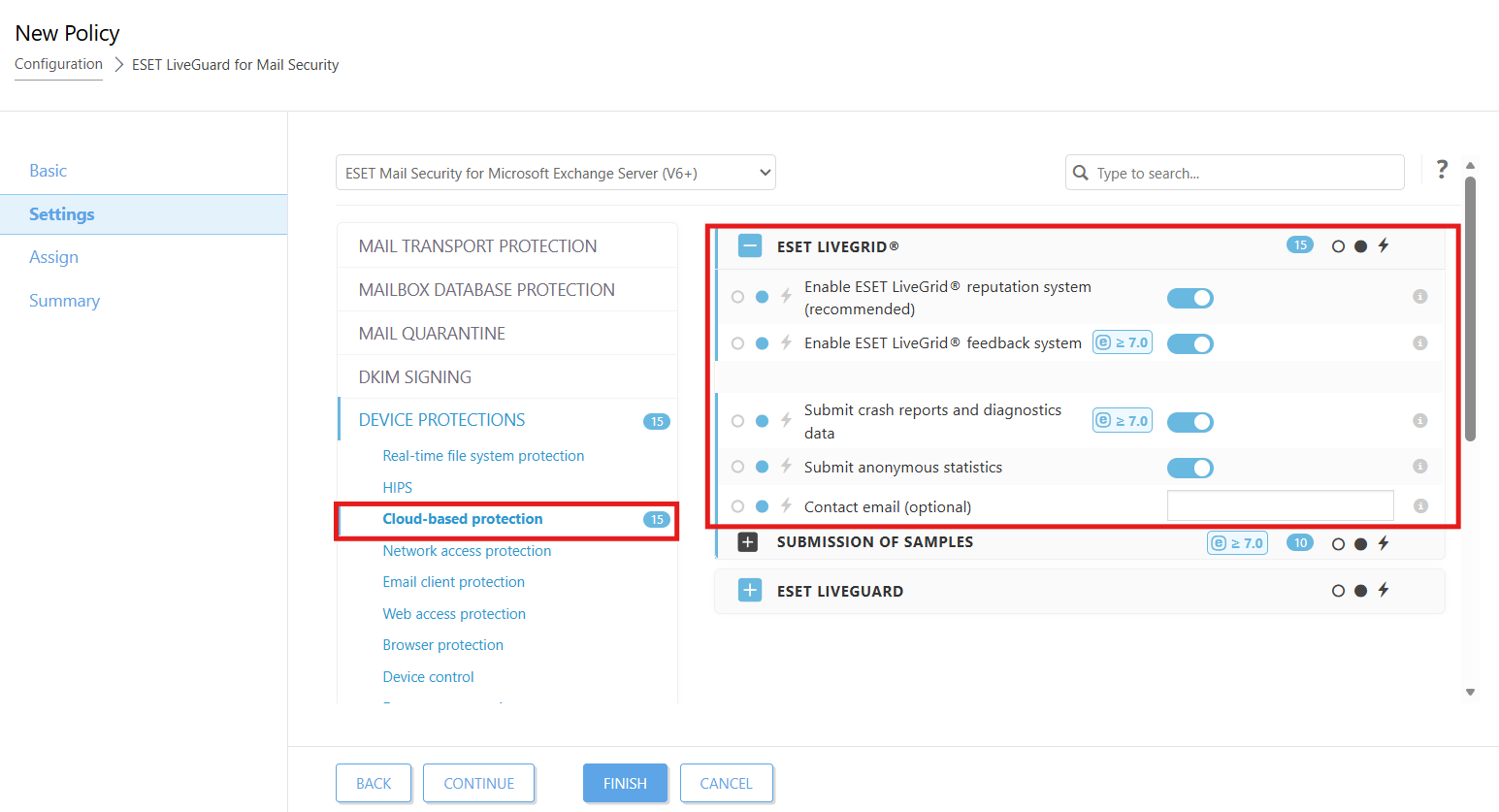Collapse the ESET LiveGrid section

click(750, 246)
